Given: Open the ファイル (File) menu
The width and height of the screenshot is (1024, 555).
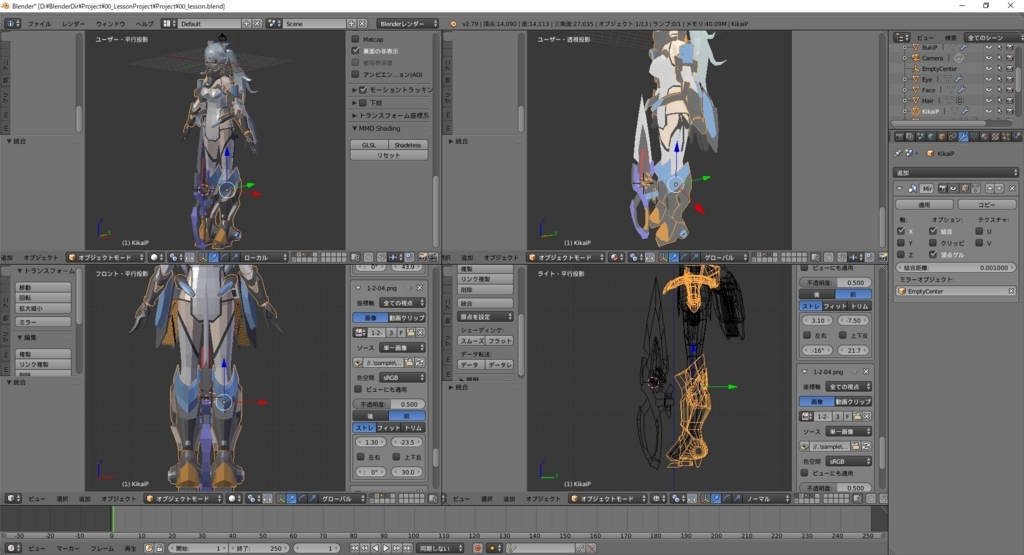Looking at the screenshot, I should pos(39,24).
